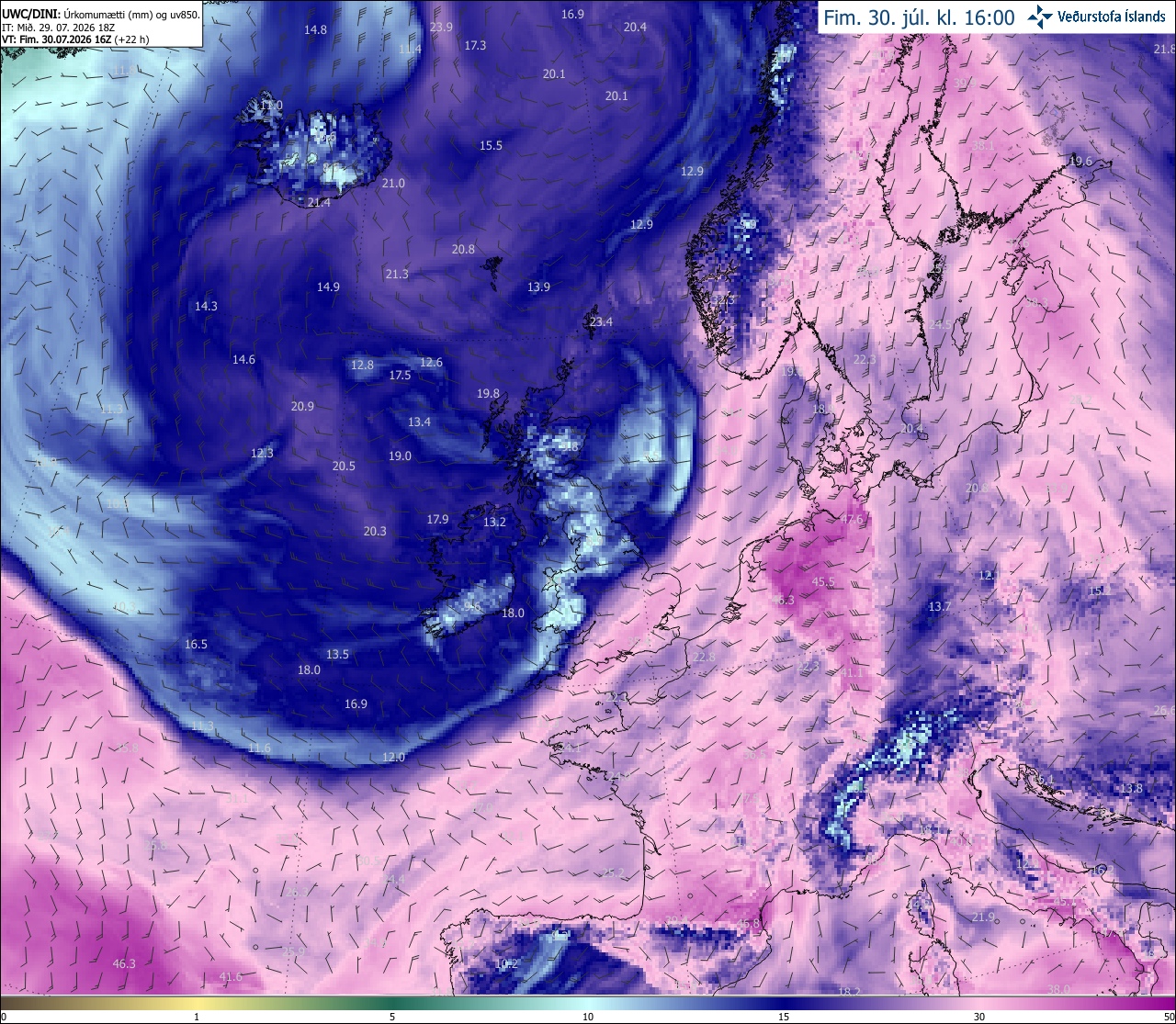Click the 50 label on the color scale
1176x1024 pixels.
click(x=1169, y=1017)
